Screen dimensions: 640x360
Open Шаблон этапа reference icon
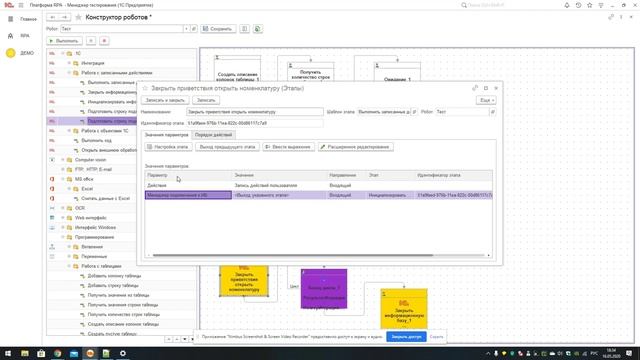pyautogui.click(x=414, y=112)
